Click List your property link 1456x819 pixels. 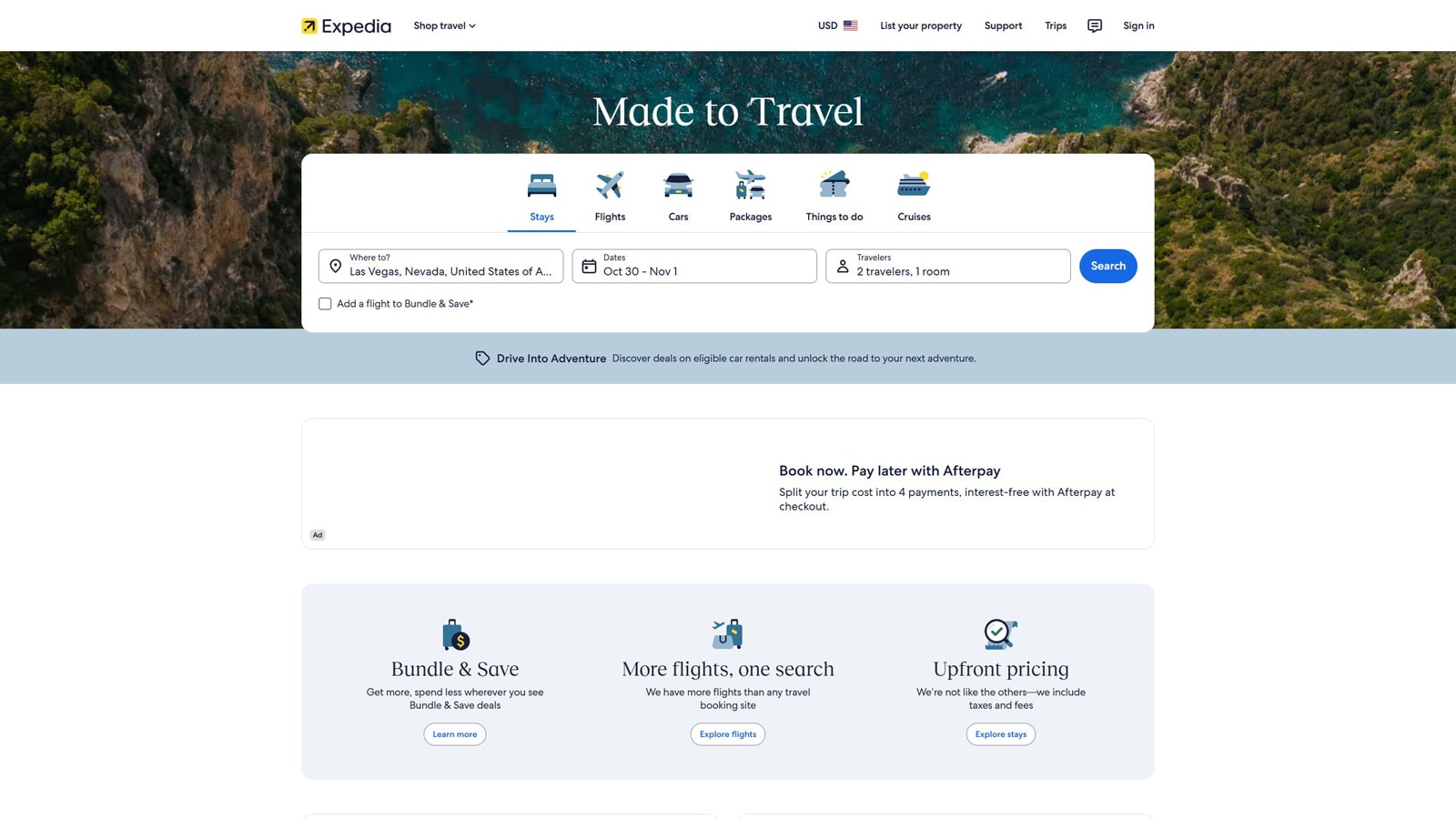(x=920, y=25)
